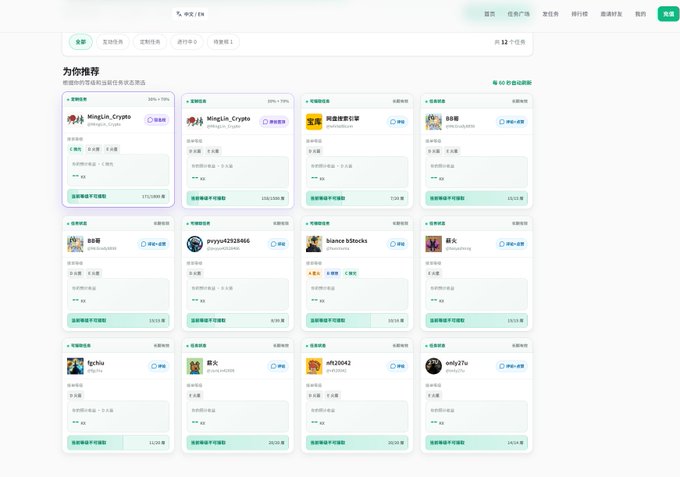Click the purple 蘇火 avatar
This screenshot has height=477, width=680.
[433, 244]
